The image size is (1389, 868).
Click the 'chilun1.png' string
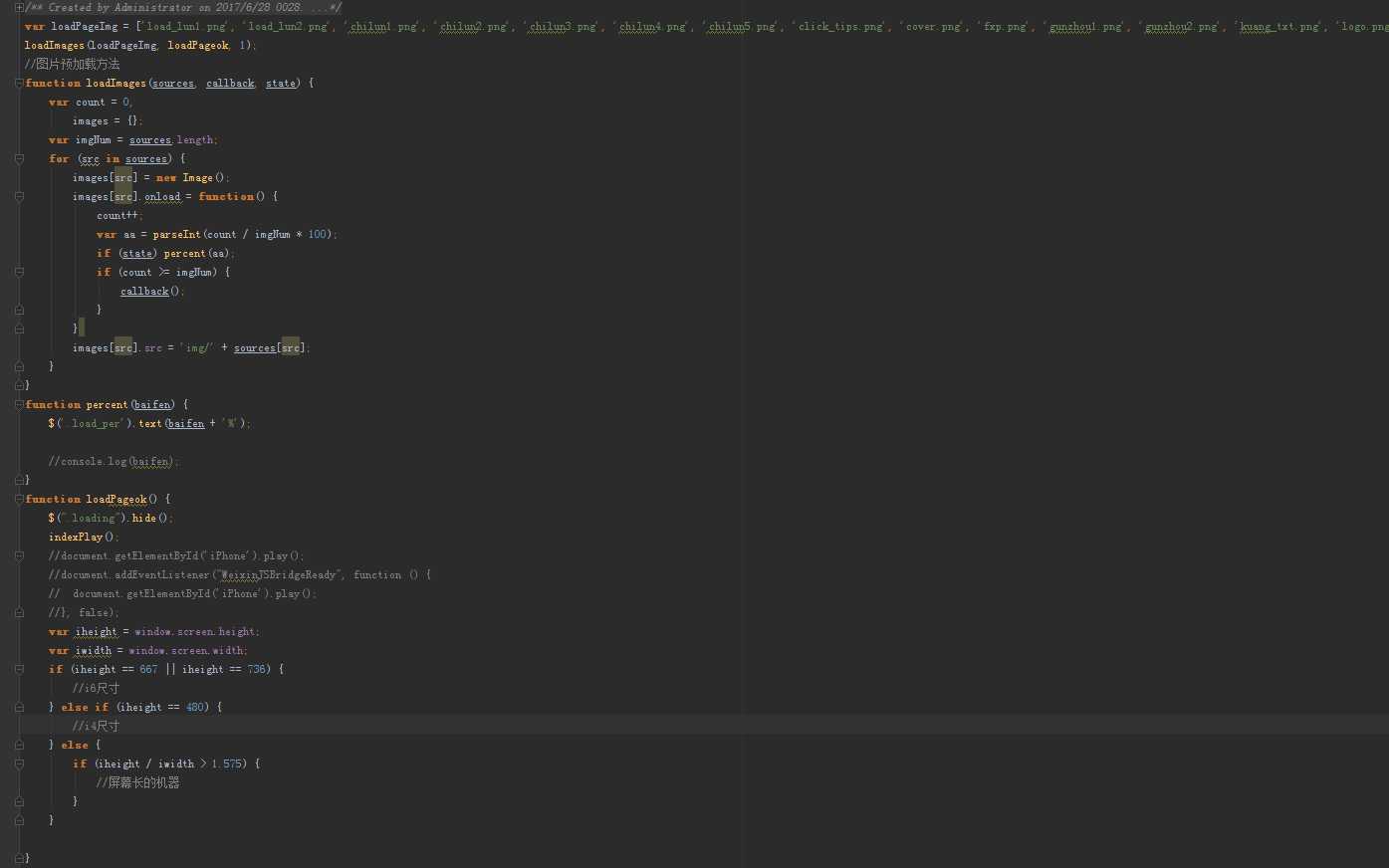(x=382, y=26)
